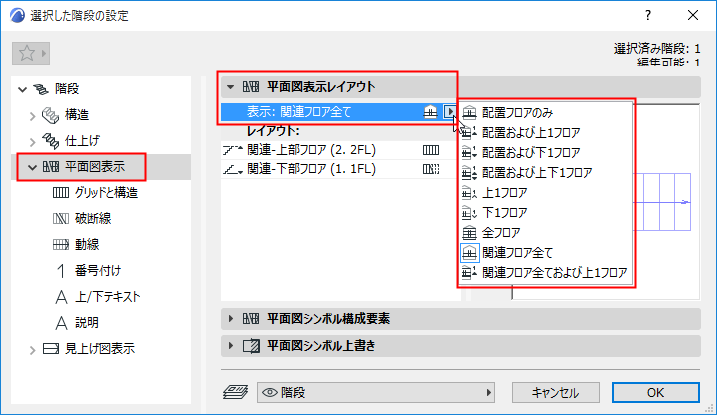
Task: Choose 配置フロアのみ from the popup menu
Action: 546,112
